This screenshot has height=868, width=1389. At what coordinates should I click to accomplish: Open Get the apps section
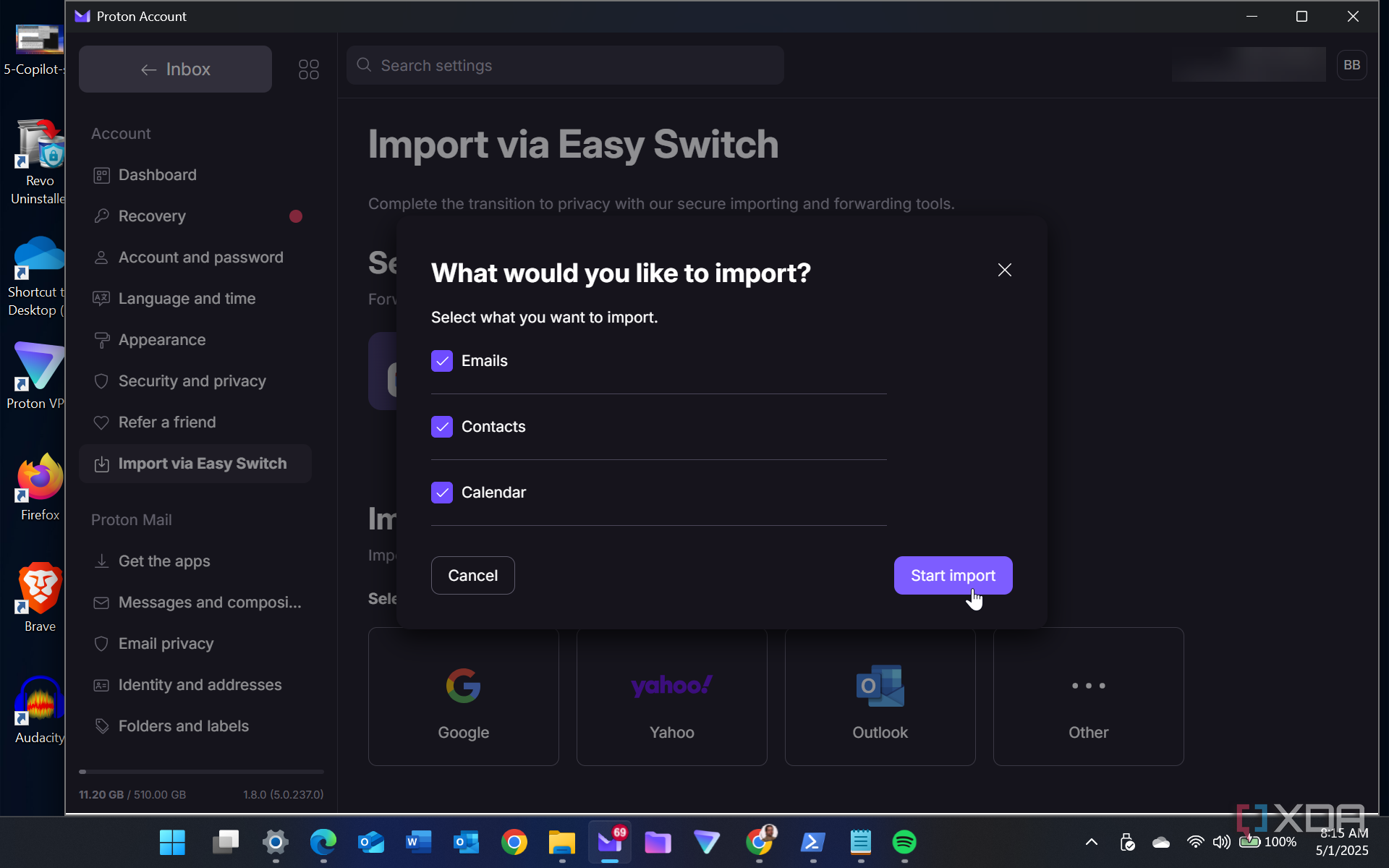click(x=195, y=561)
